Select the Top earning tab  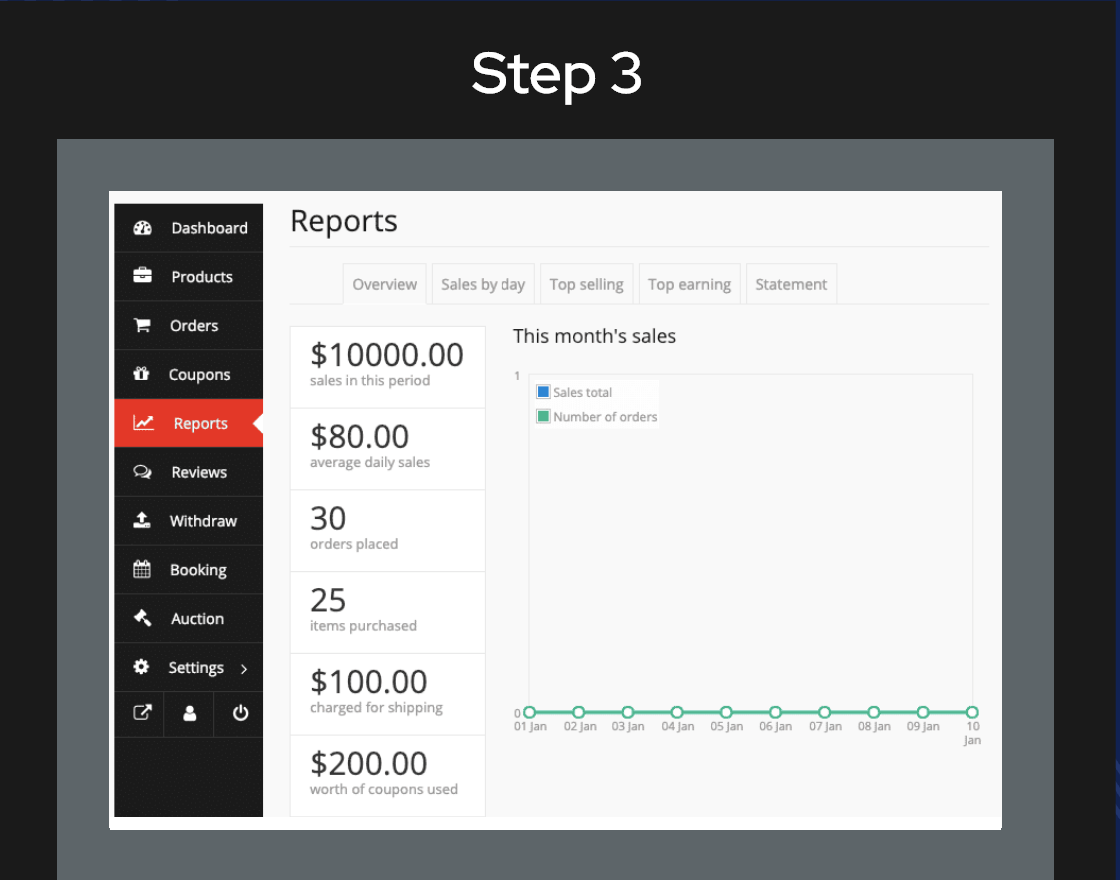[x=689, y=284]
